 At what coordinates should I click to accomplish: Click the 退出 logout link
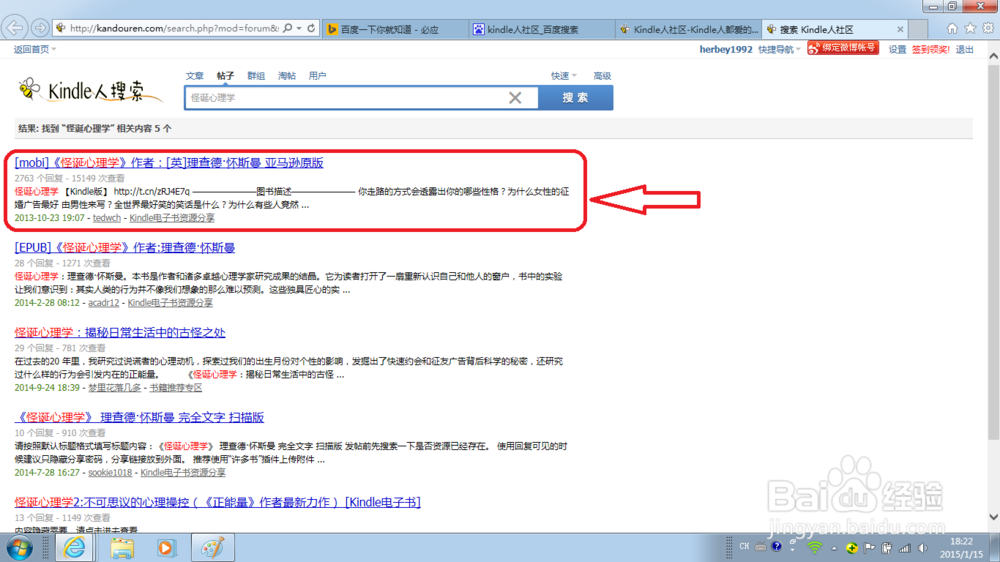[964, 49]
